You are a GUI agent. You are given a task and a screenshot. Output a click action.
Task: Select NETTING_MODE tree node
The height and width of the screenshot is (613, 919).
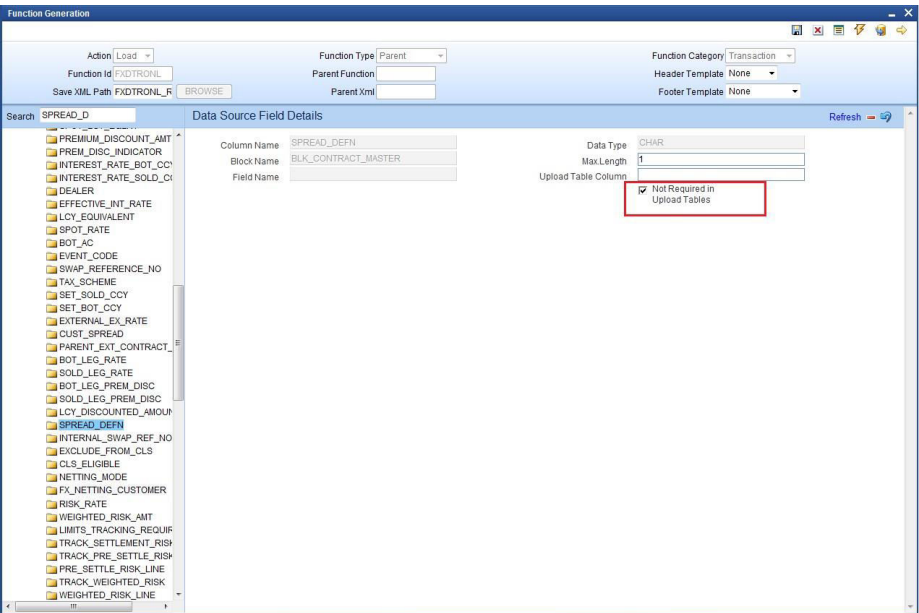(93, 477)
